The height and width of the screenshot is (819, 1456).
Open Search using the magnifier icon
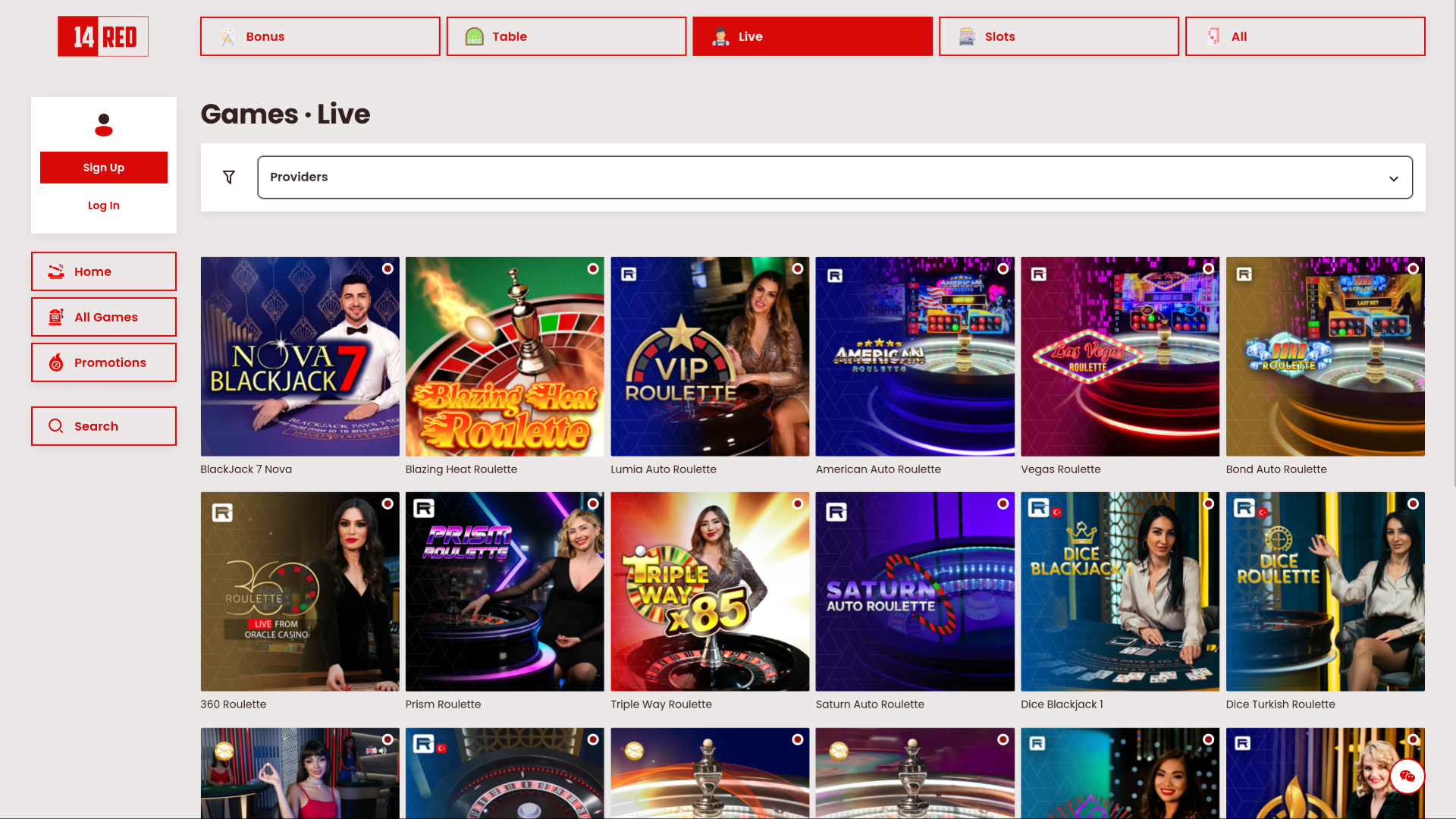pyautogui.click(x=55, y=425)
